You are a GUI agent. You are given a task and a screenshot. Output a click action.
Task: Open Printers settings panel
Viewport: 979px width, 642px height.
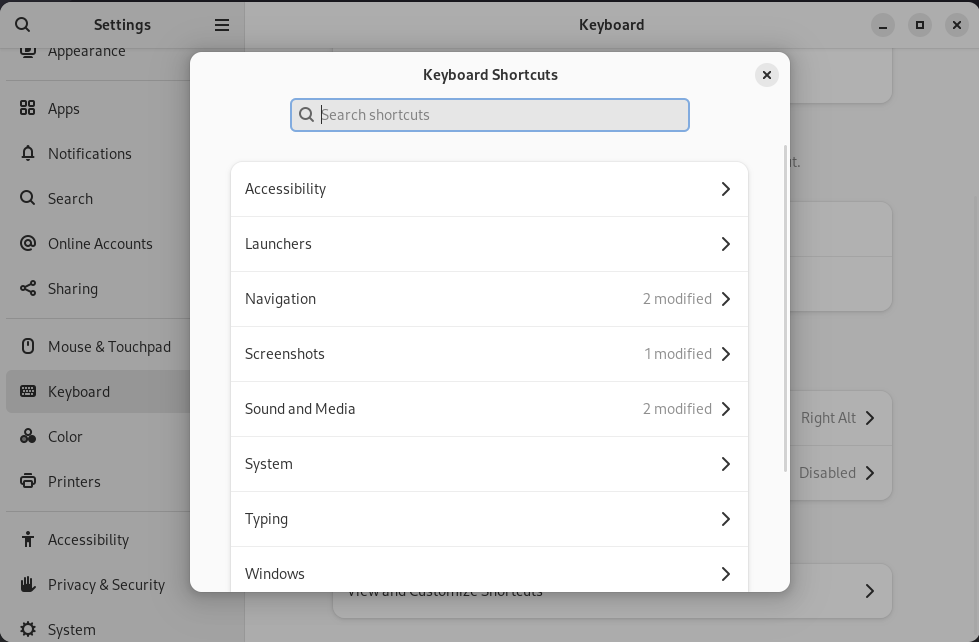(x=98, y=481)
